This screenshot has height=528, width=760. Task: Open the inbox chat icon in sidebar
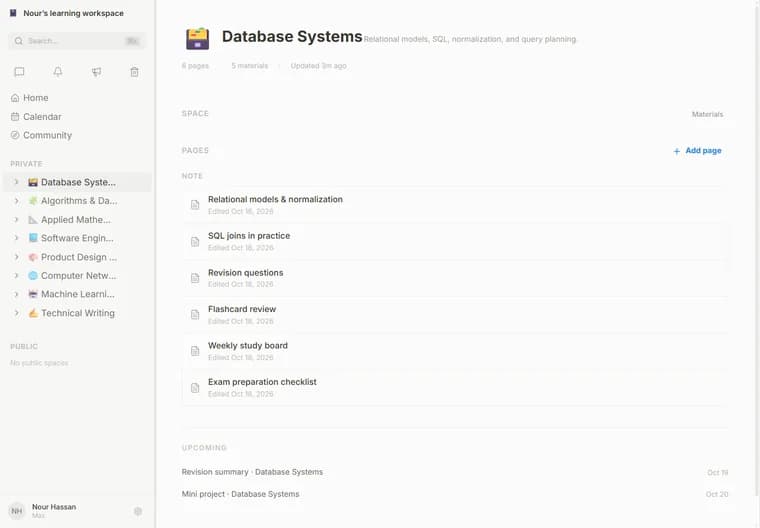19,72
